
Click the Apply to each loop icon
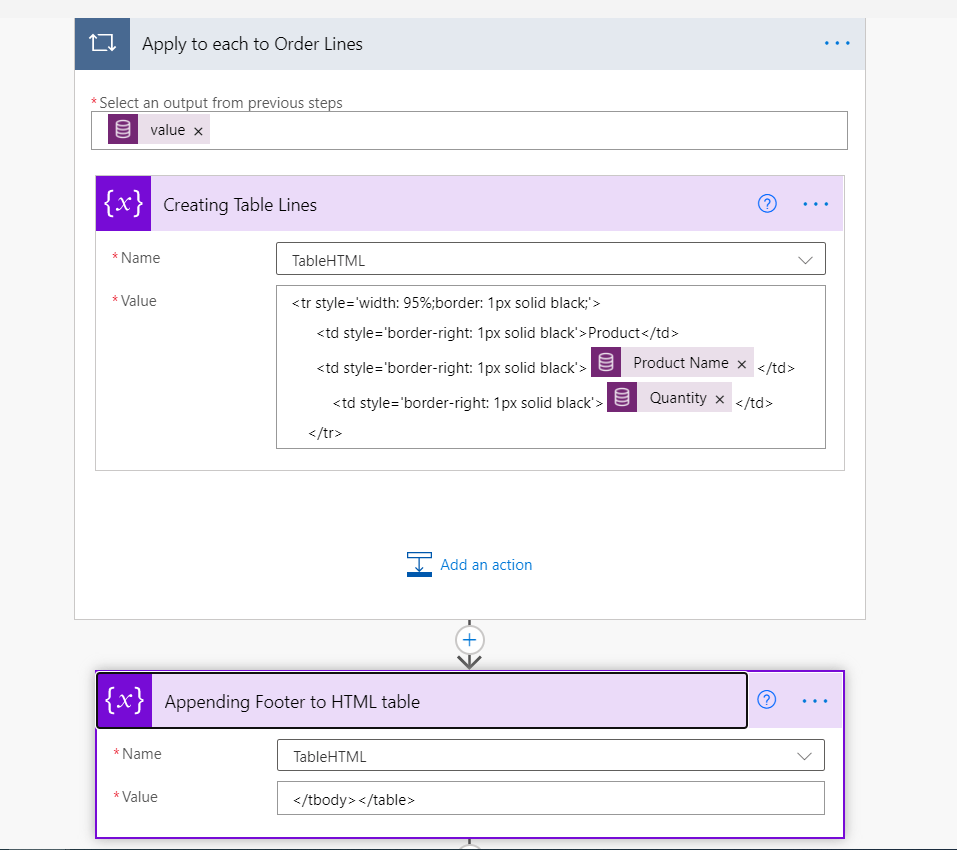coord(102,44)
